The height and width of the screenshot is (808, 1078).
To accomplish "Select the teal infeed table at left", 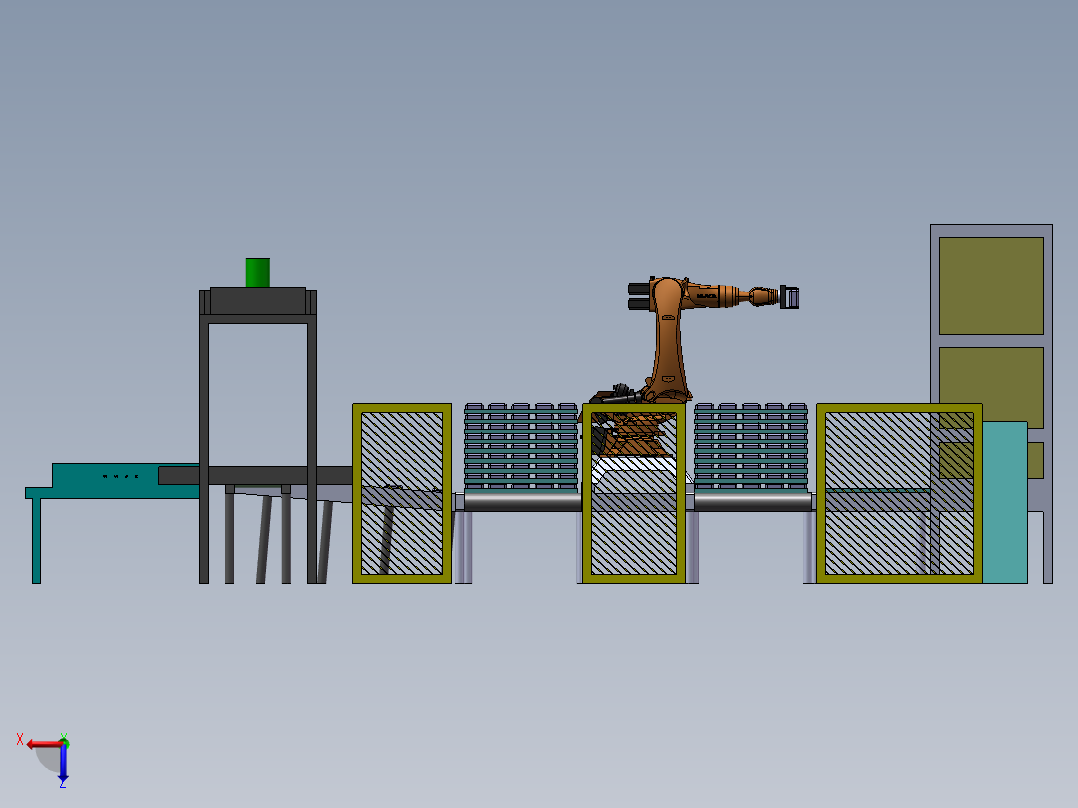I will (113, 481).
